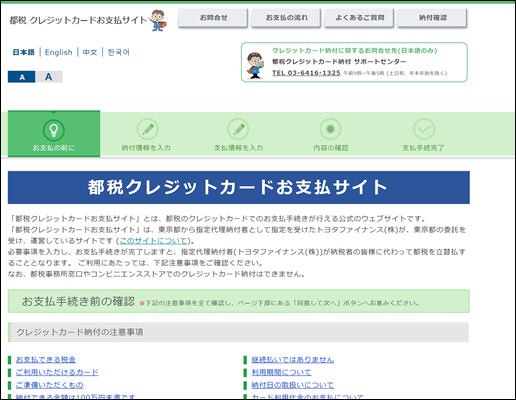This screenshot has width=516, height=400.
Task: Click the mascot logo beside site title
Action: tap(158, 20)
